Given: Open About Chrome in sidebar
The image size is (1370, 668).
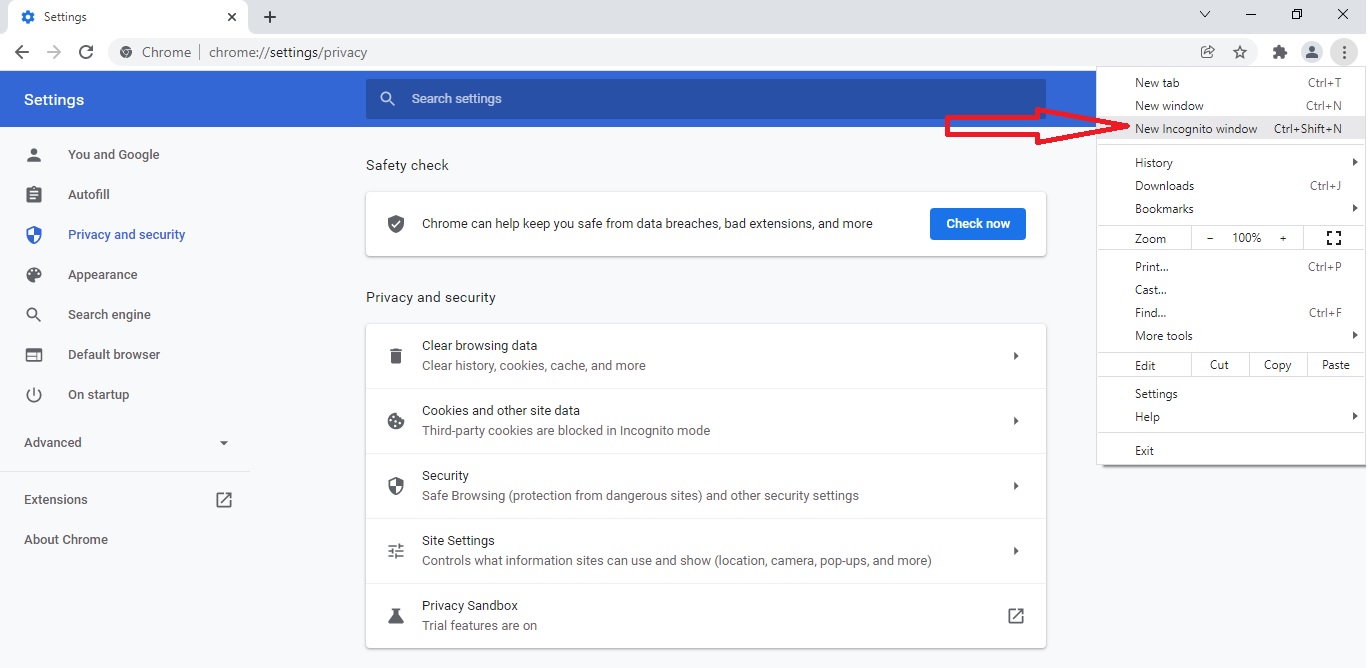Looking at the screenshot, I should click(x=66, y=540).
